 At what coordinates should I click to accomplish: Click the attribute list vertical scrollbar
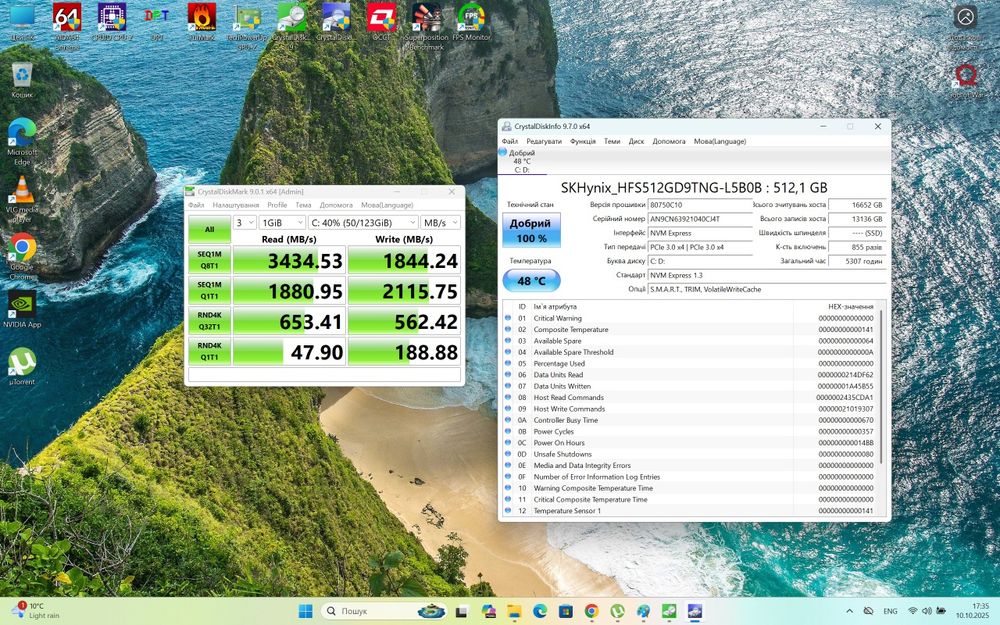coord(881,386)
